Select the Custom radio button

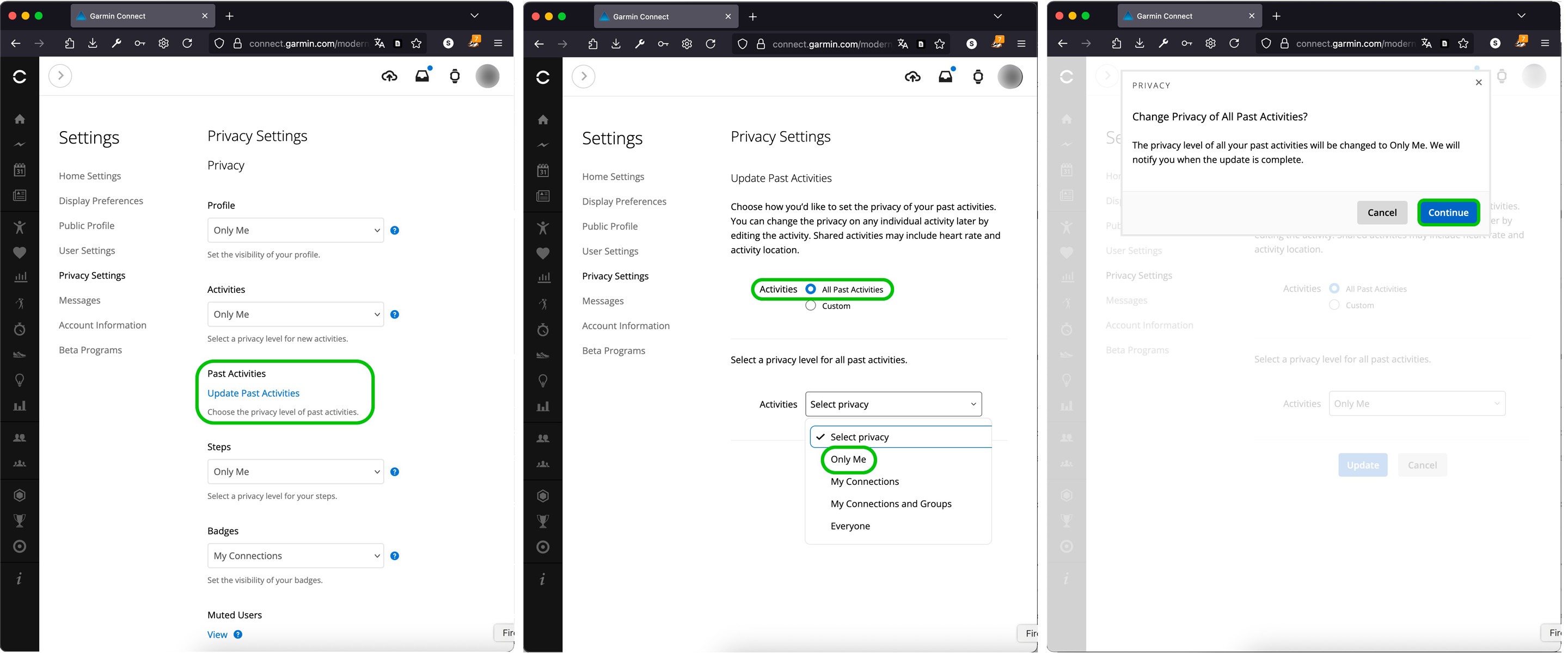[810, 305]
